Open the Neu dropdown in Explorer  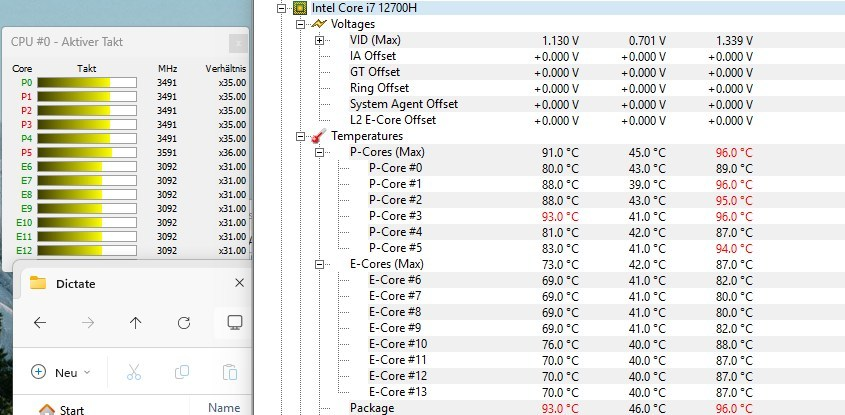tap(61, 372)
